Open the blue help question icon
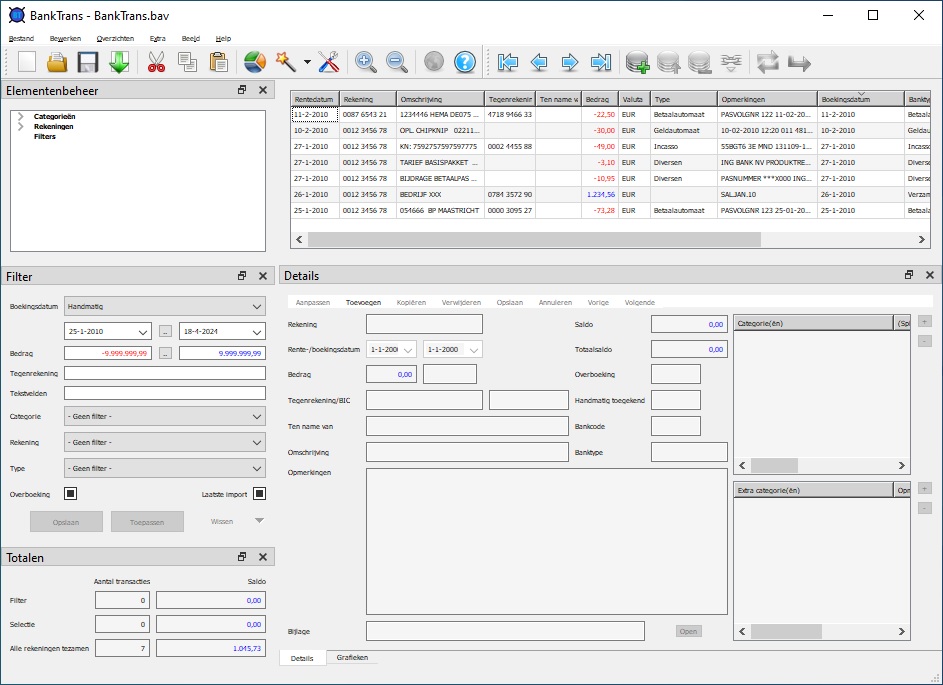Viewport: 943px width, 685px height. (464, 62)
